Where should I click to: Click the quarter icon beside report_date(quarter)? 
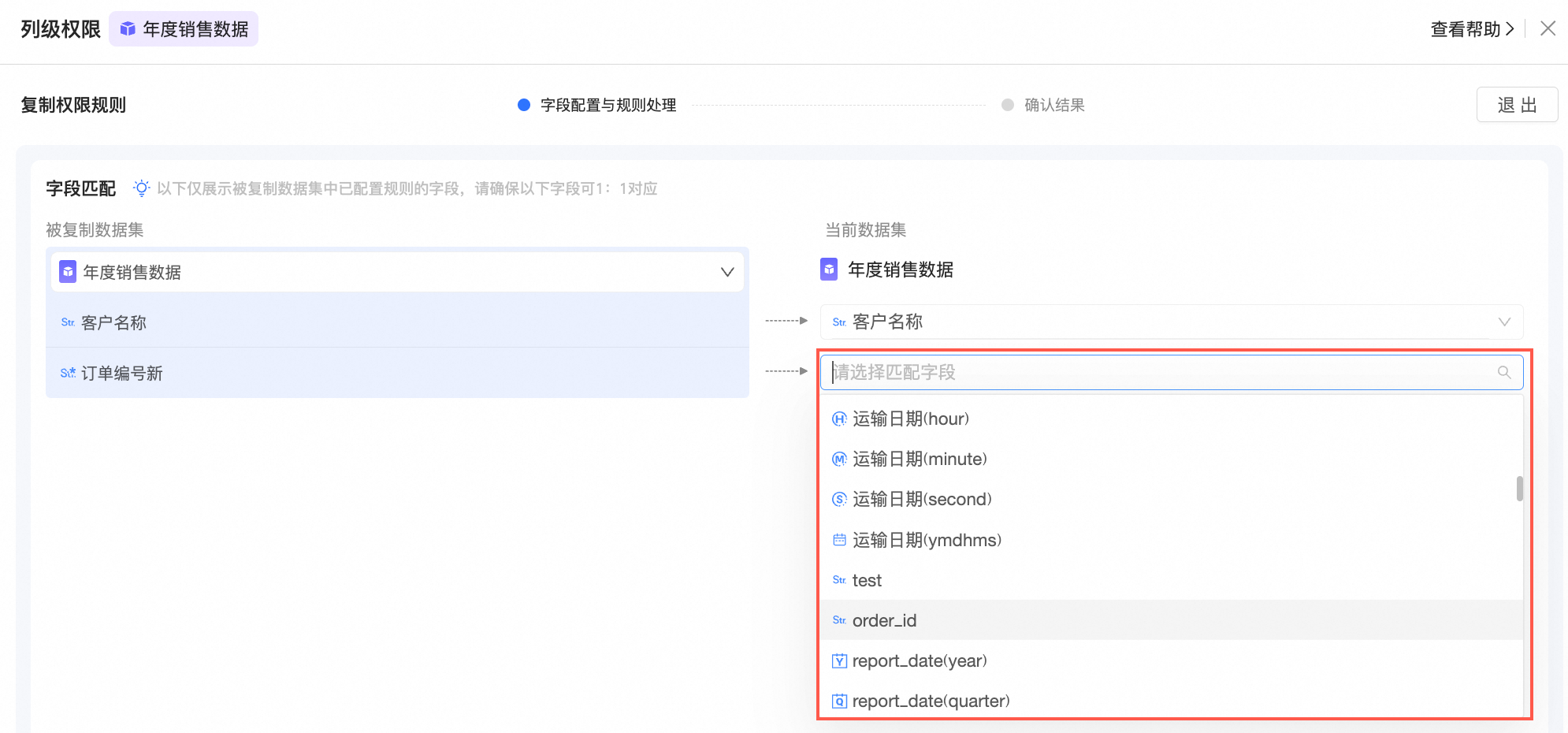839,701
